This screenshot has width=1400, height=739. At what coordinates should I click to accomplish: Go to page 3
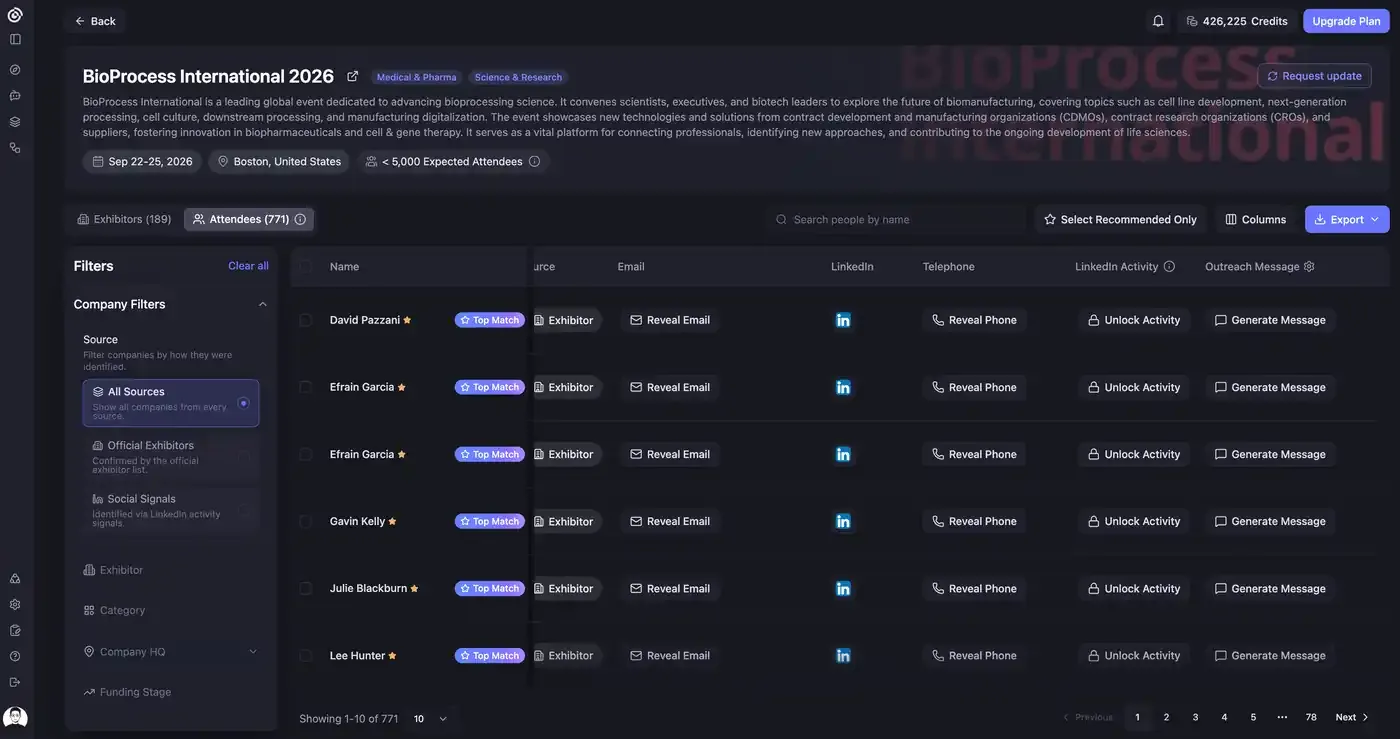(x=1195, y=717)
